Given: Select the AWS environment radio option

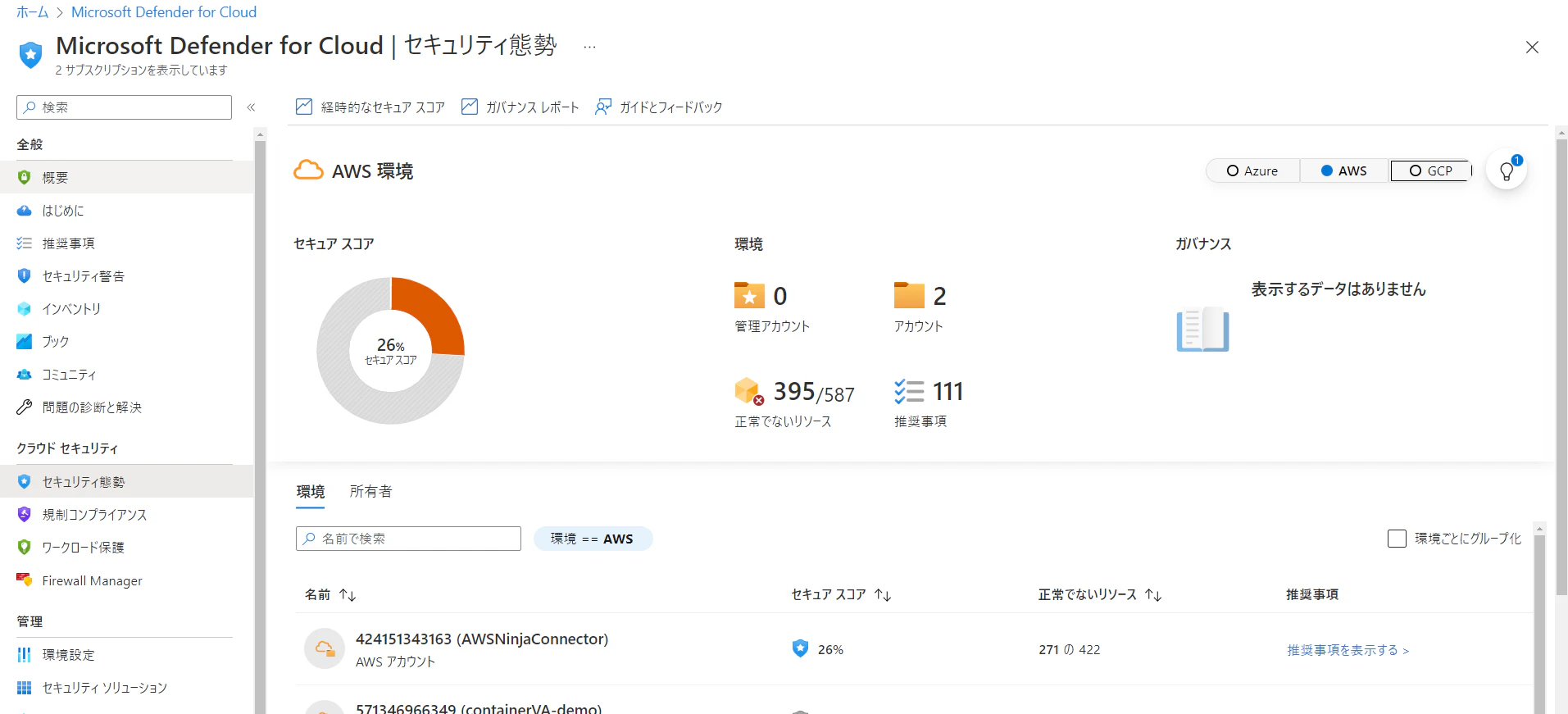Looking at the screenshot, I should [x=1344, y=171].
